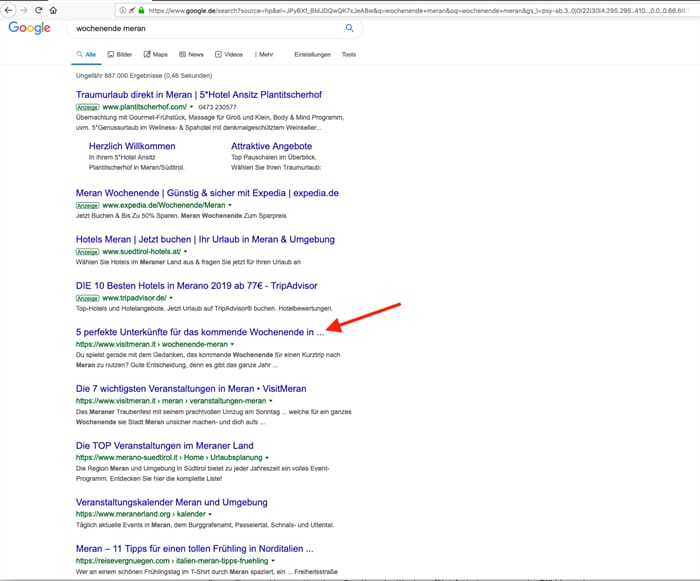Expand visitmeran.it wochenende-meran dropdown arrow
This screenshot has height=581, width=700.
click(x=232, y=345)
